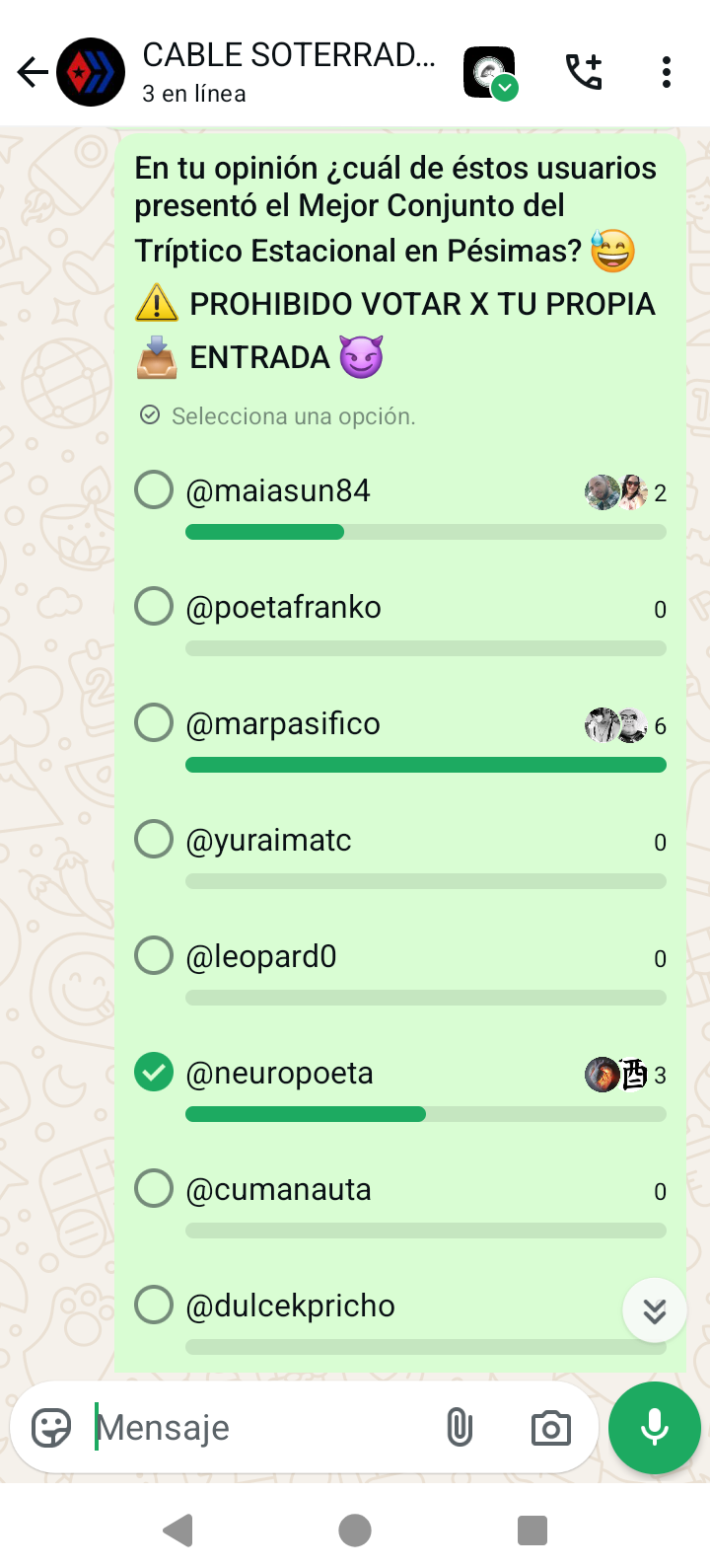The width and height of the screenshot is (710, 1568).
Task: Tap the attachment paperclip icon
Action: (460, 1427)
